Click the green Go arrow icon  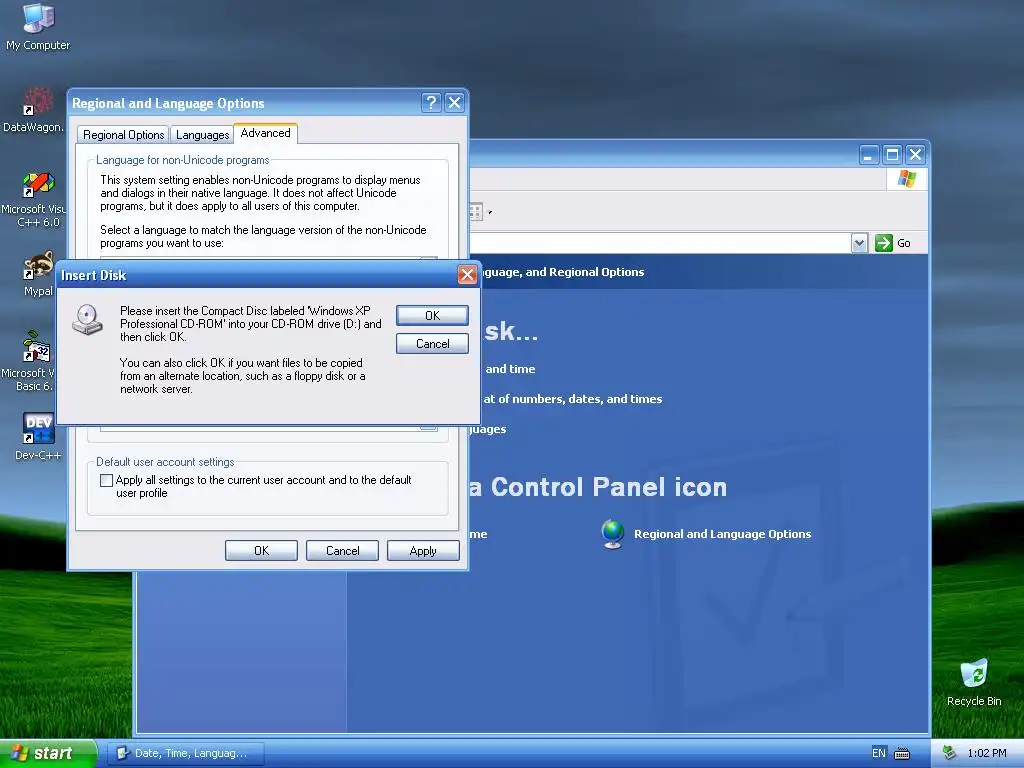884,243
